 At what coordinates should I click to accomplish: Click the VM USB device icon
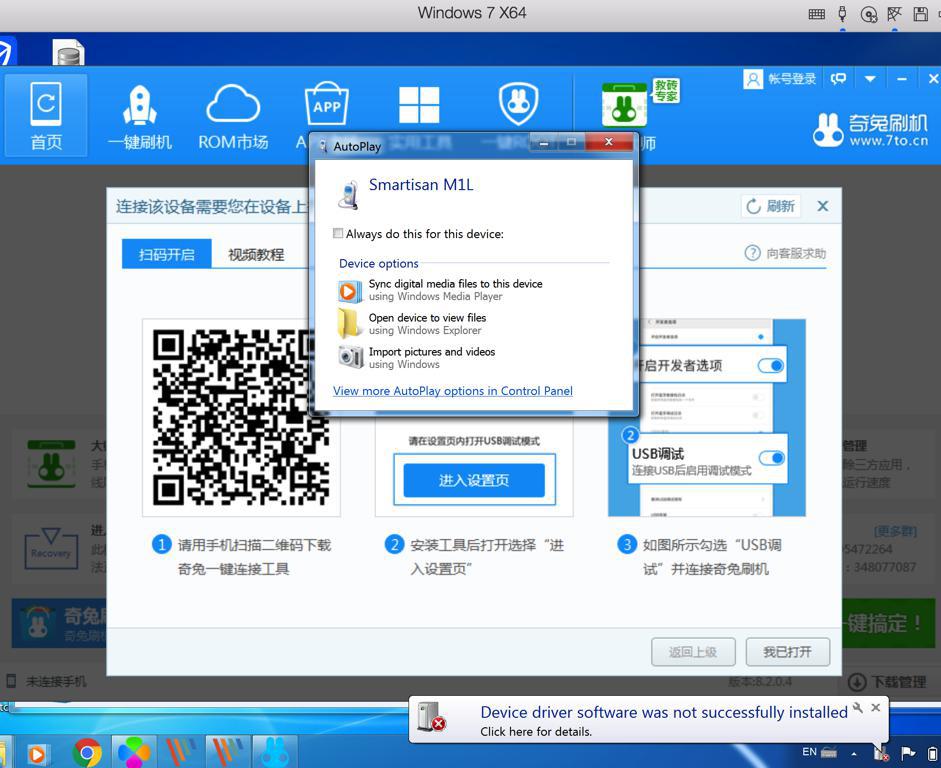point(843,14)
